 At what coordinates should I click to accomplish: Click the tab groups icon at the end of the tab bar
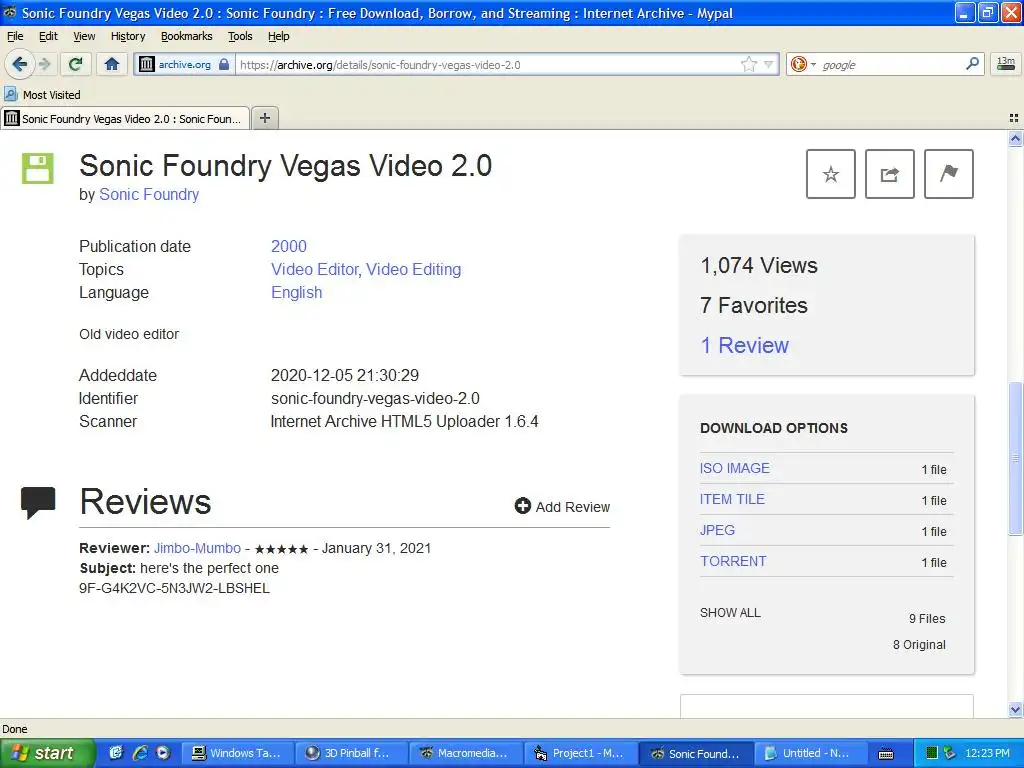(x=1014, y=118)
